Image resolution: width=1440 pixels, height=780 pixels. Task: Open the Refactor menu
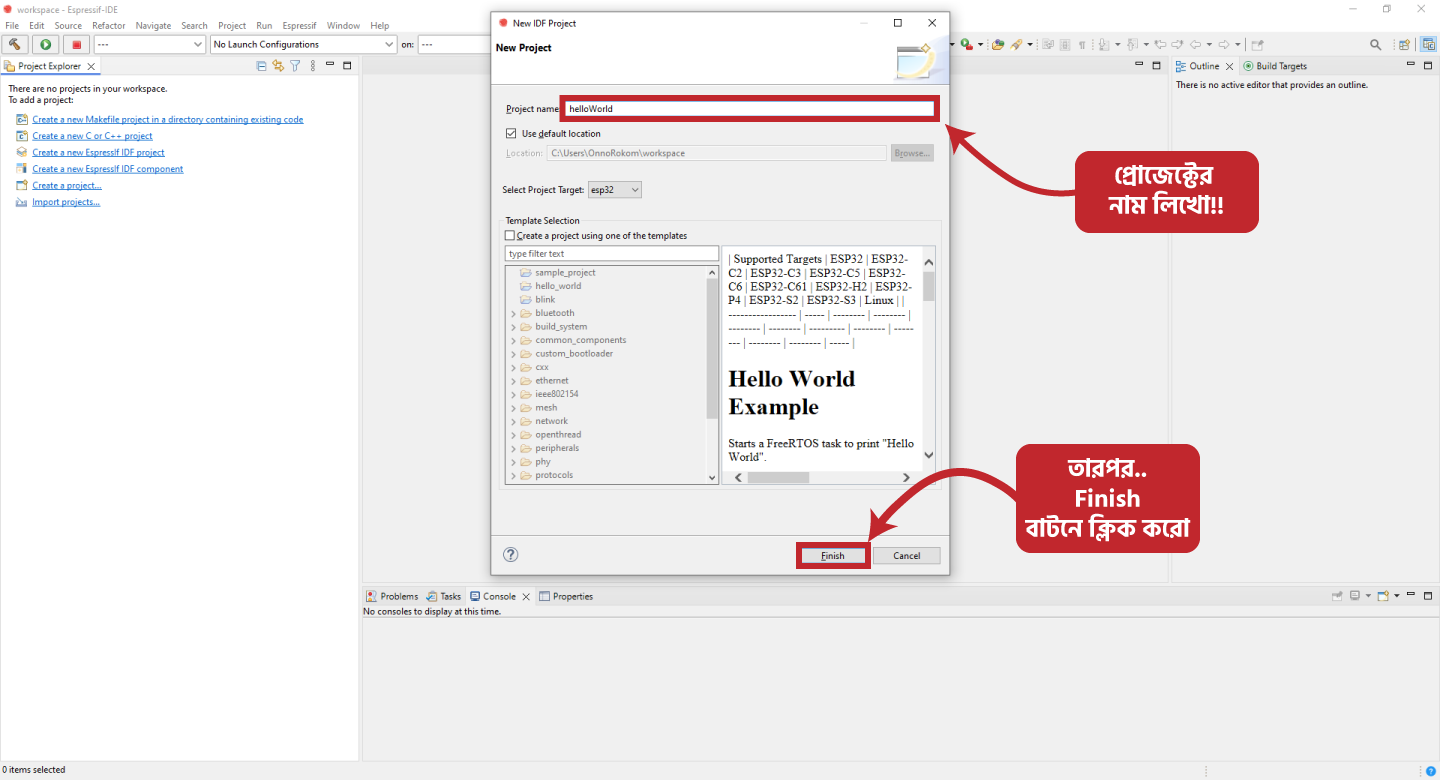click(109, 25)
